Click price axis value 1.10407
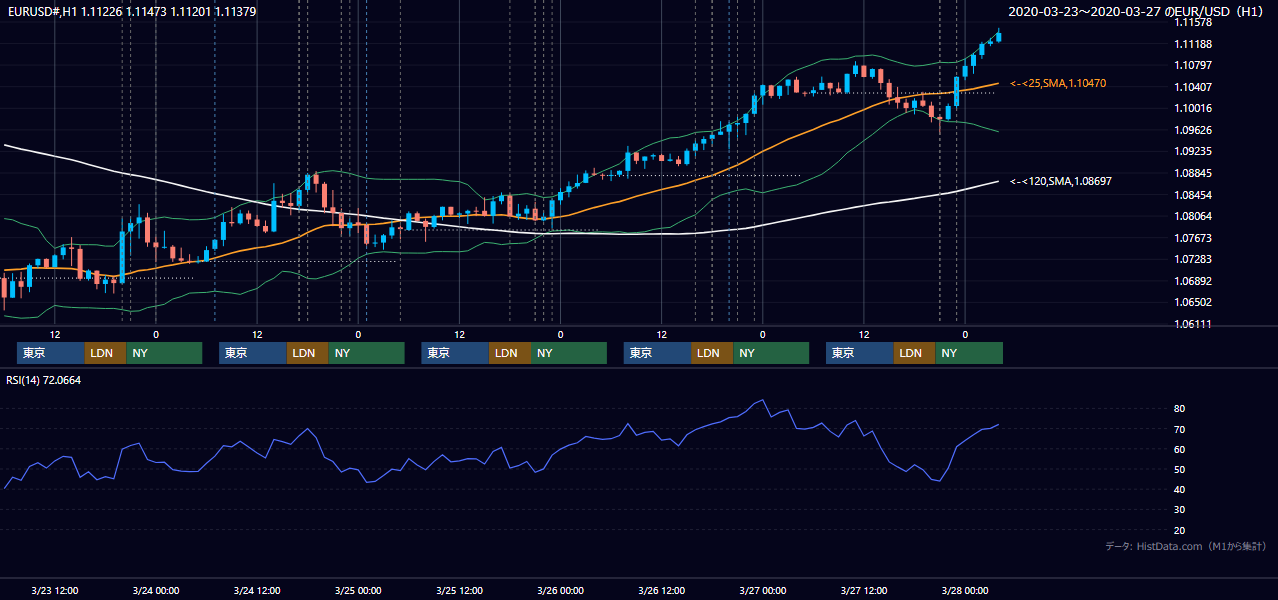This screenshot has width=1278, height=600. click(x=1192, y=87)
